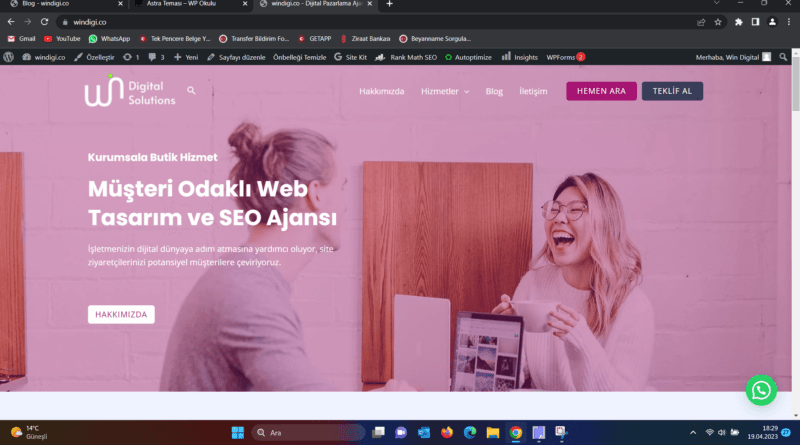This screenshot has height=445, width=800.
Task: Open Rank Math SEO admin menu
Action: (406, 57)
